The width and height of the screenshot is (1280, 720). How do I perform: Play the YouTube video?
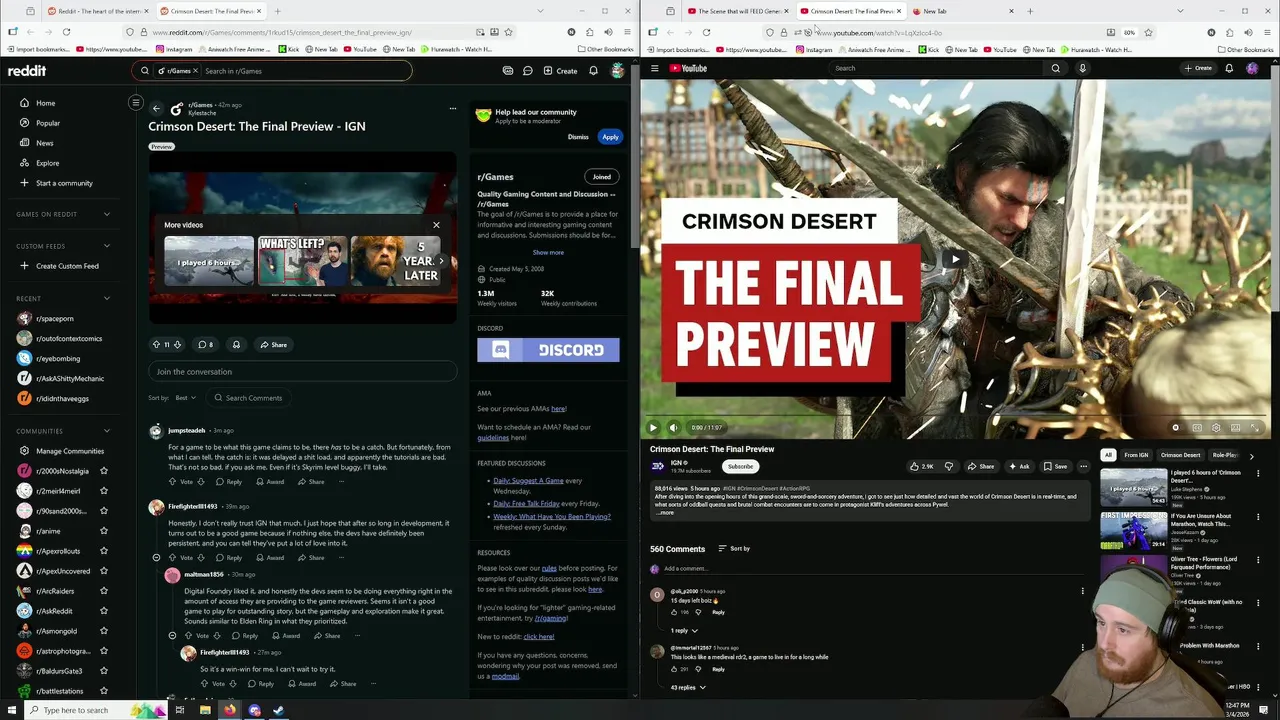[x=654, y=428]
